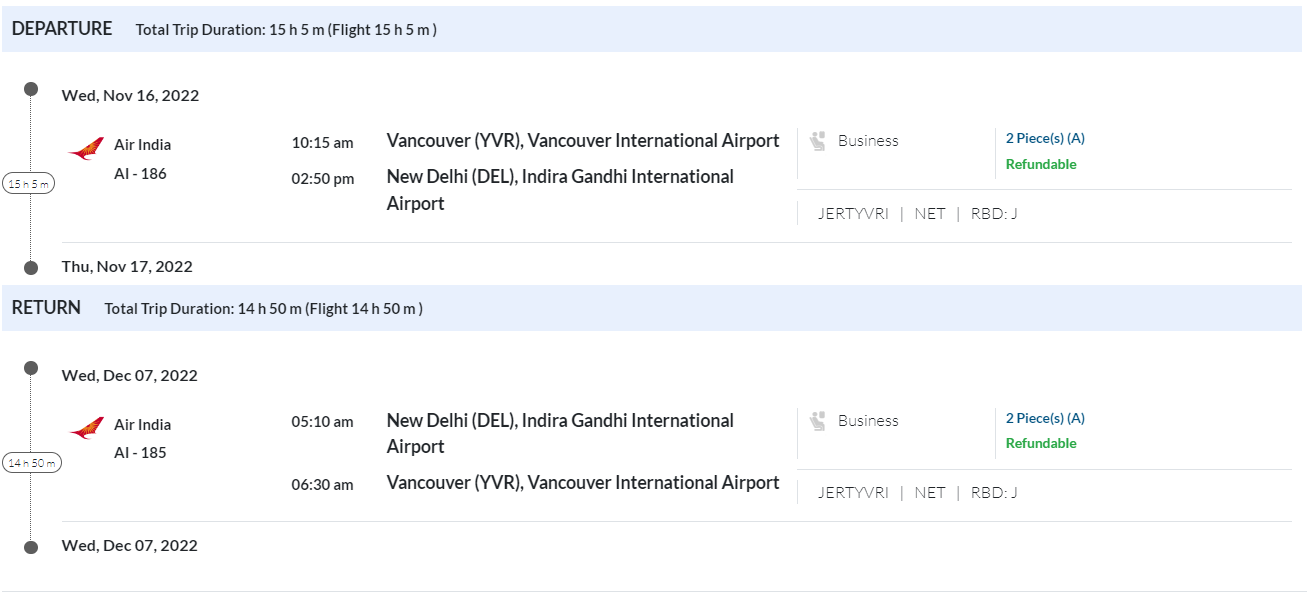
Task: Click departure fare code JERTYVRI
Action: [x=853, y=213]
